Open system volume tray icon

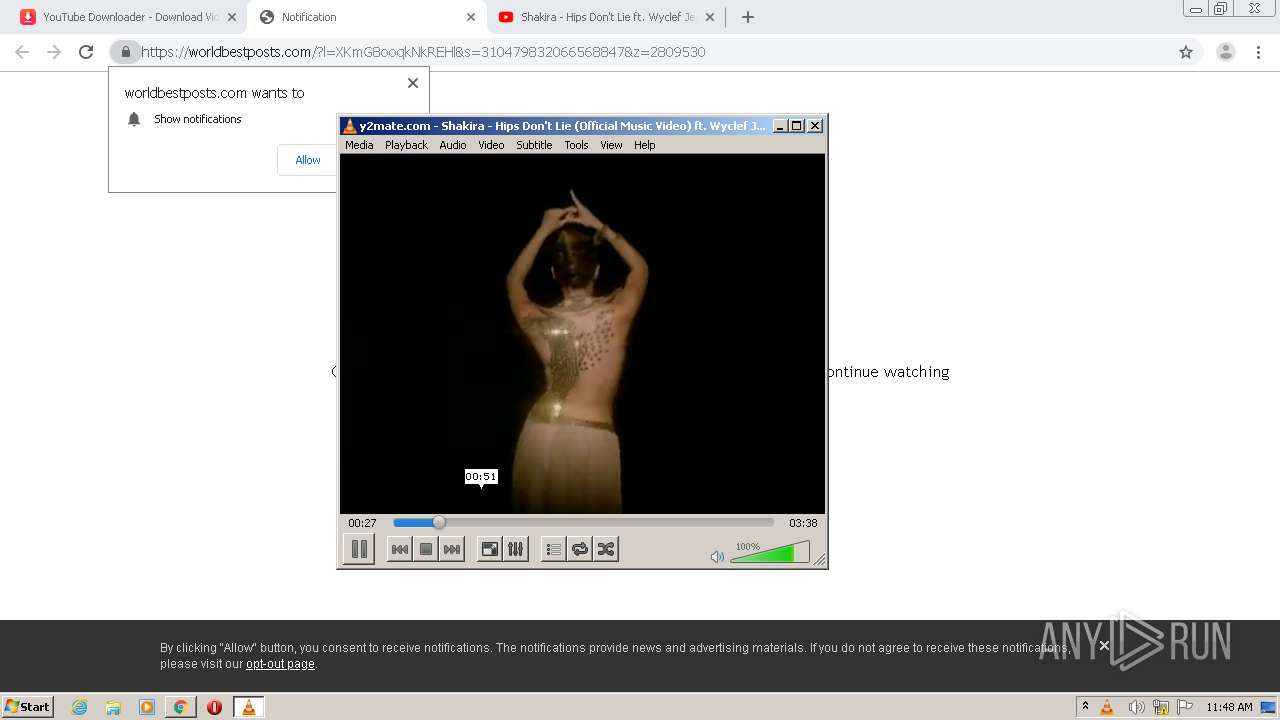coord(1136,707)
